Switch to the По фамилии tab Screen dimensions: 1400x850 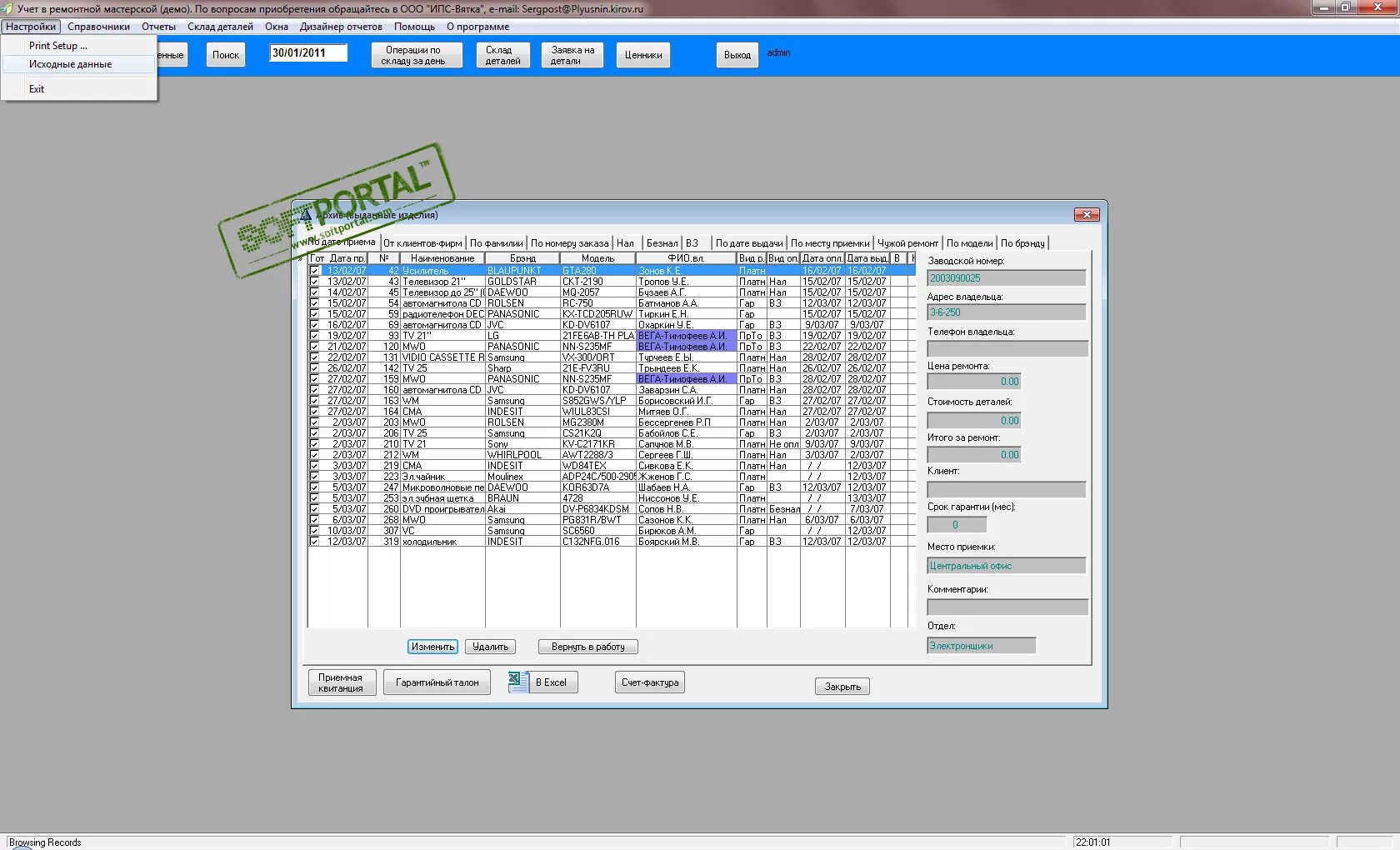coord(497,243)
